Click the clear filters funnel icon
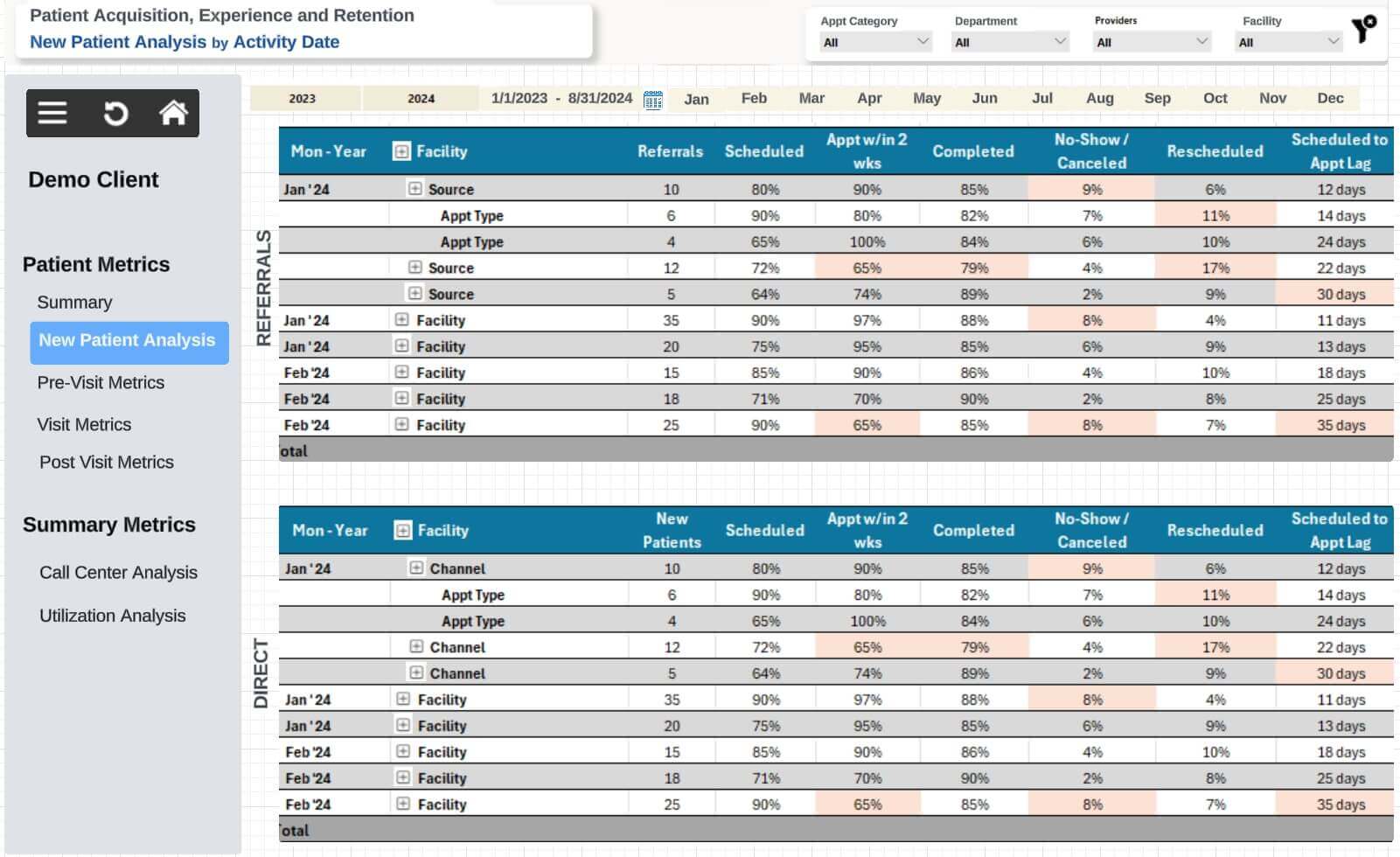 [x=1362, y=29]
